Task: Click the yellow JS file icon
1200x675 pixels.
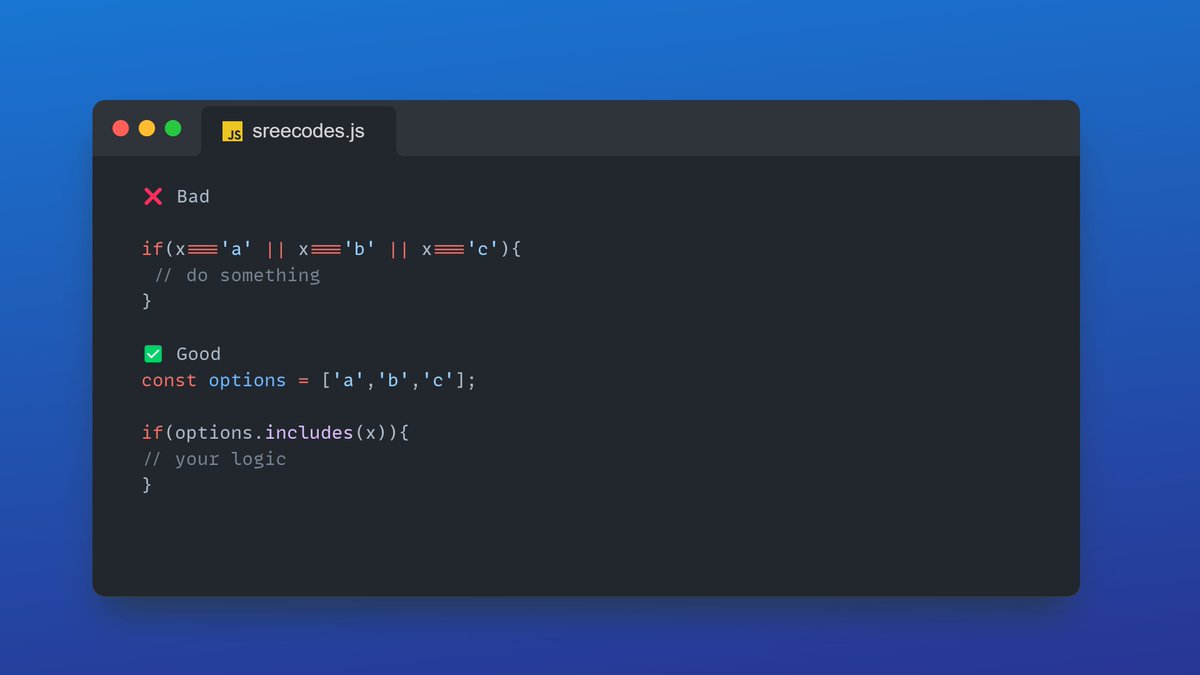Action: pos(232,132)
